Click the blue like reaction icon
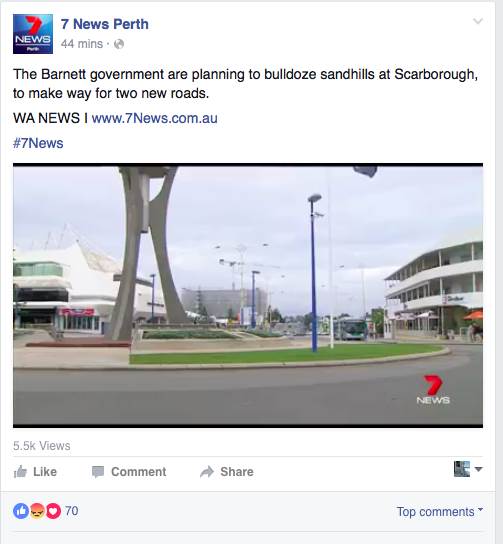The height and width of the screenshot is (544, 503). point(21,511)
